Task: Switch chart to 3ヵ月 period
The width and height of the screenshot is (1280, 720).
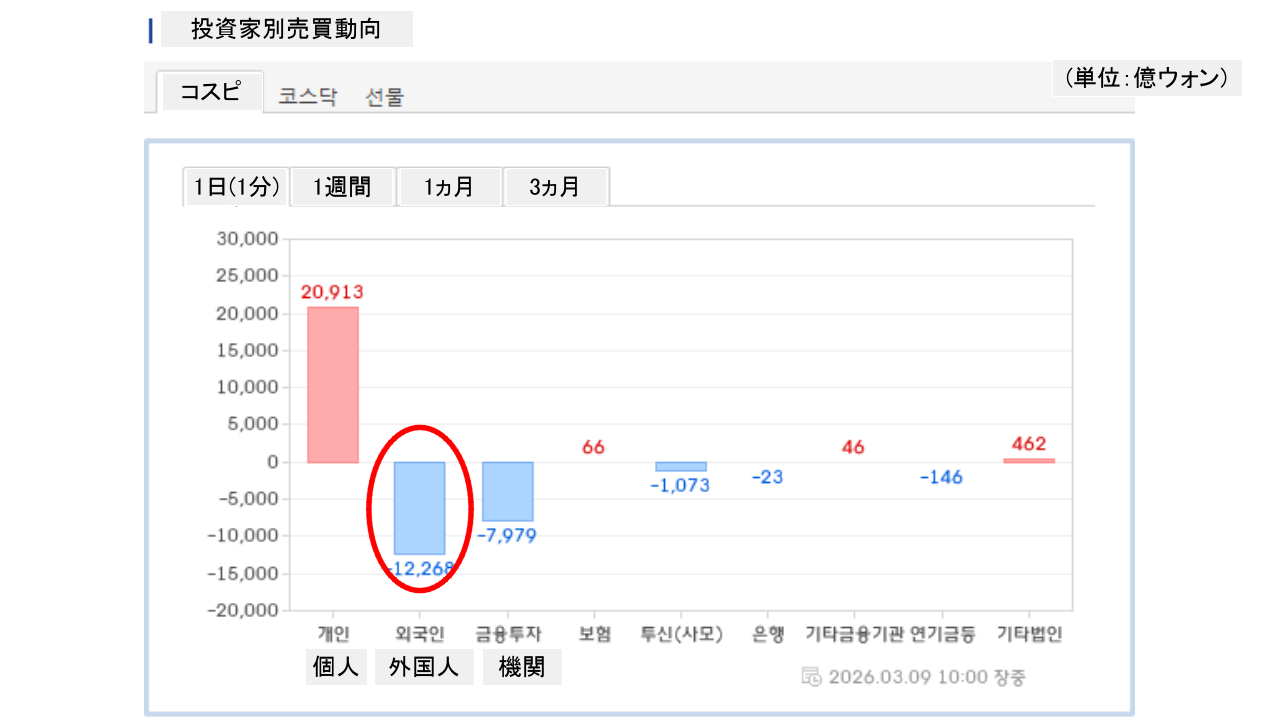Action: pos(555,187)
